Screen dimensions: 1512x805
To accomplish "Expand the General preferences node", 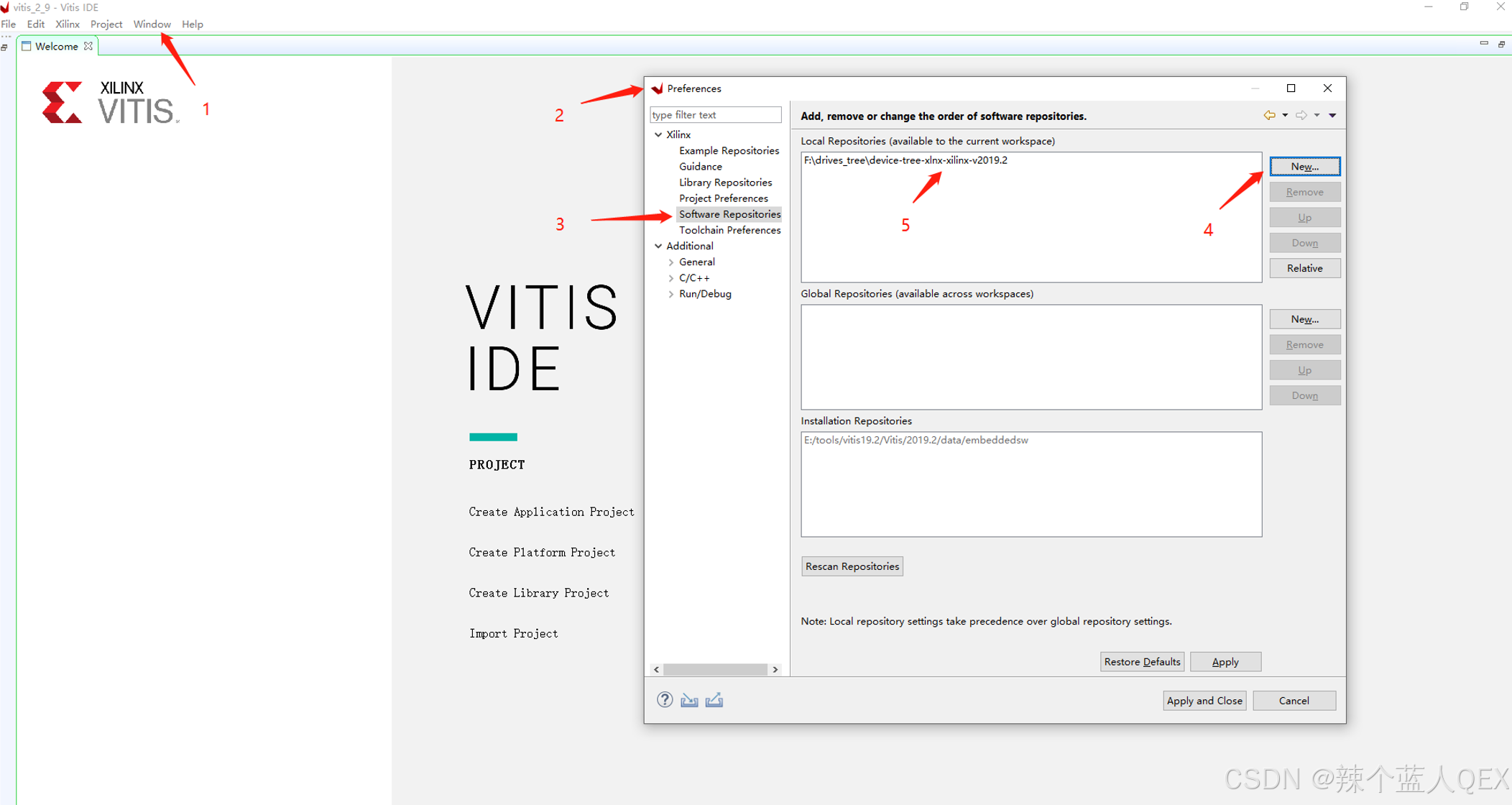I will [671, 262].
